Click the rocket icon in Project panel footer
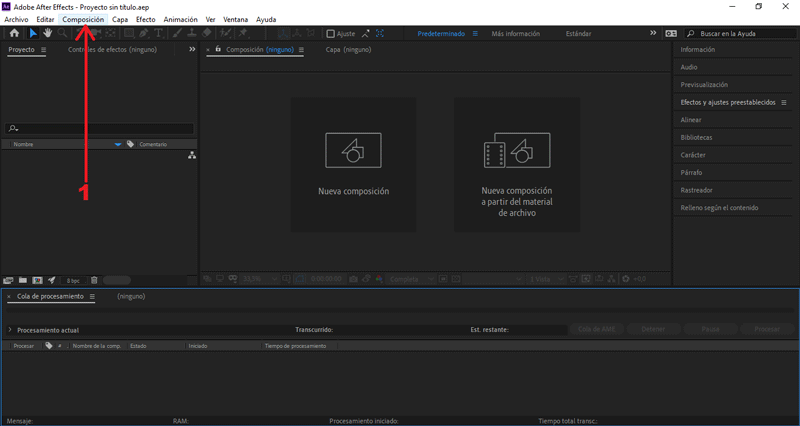 coord(52,280)
